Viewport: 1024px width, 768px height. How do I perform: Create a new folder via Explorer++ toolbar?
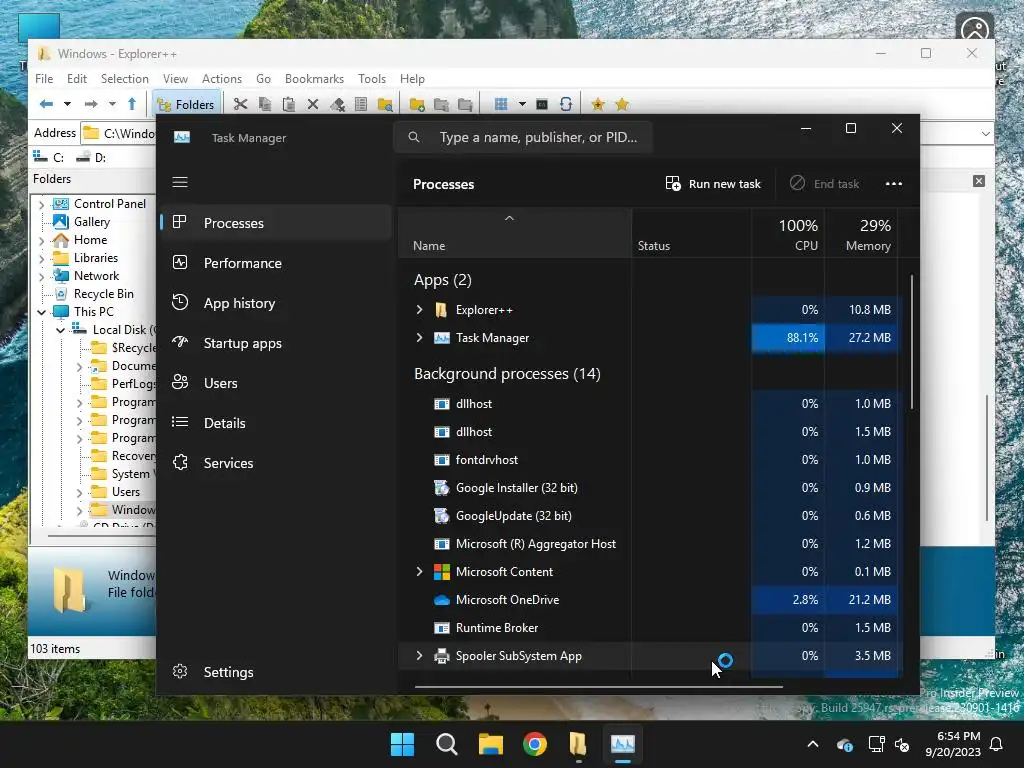tap(417, 104)
